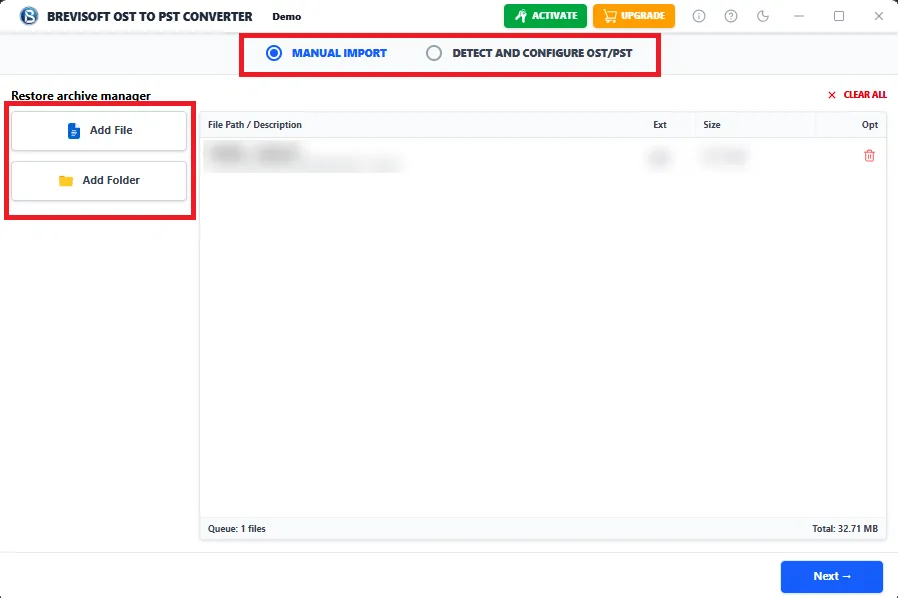Proceed with the Next button

[x=832, y=576]
